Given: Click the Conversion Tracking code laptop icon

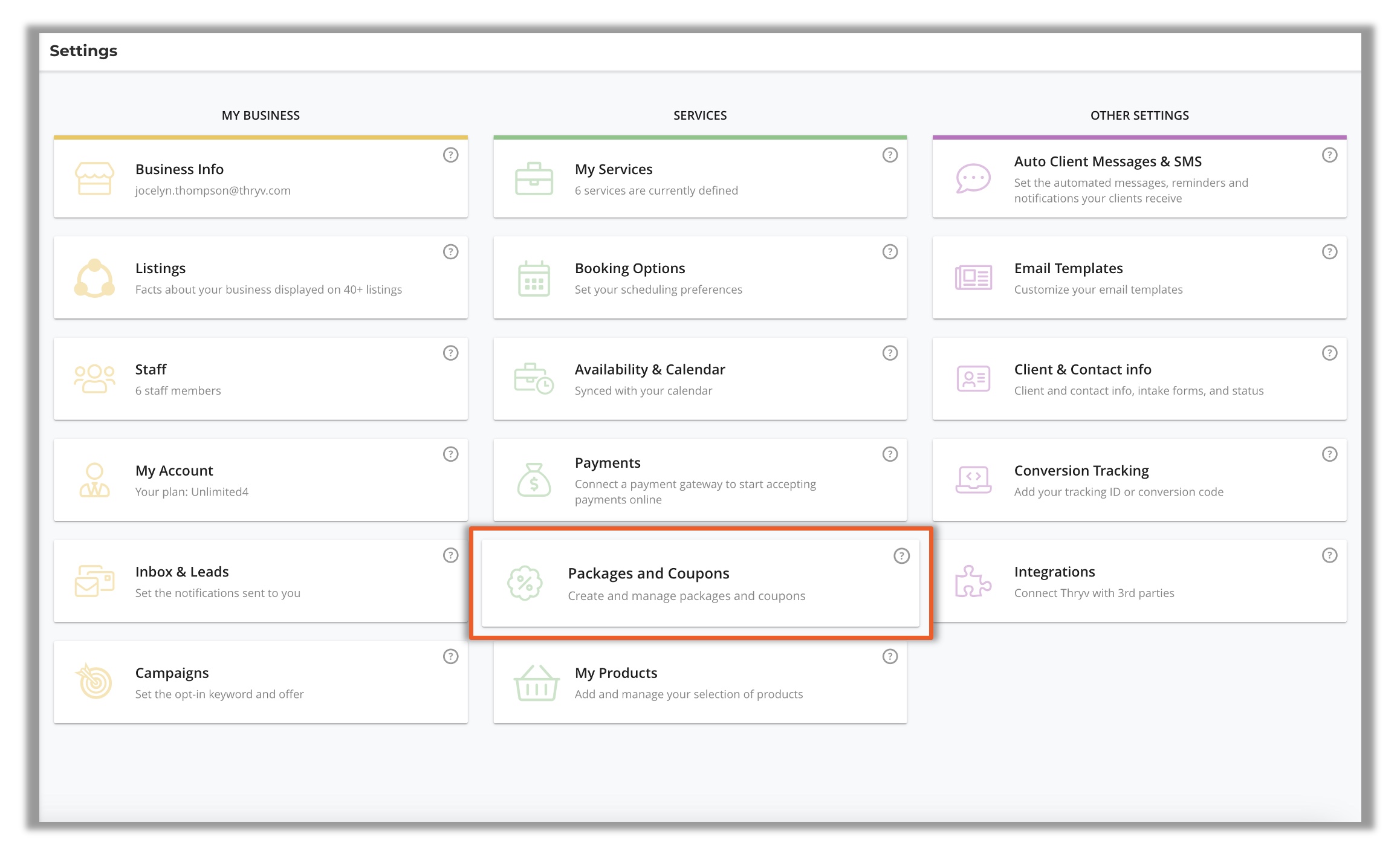Looking at the screenshot, I should pyautogui.click(x=973, y=480).
